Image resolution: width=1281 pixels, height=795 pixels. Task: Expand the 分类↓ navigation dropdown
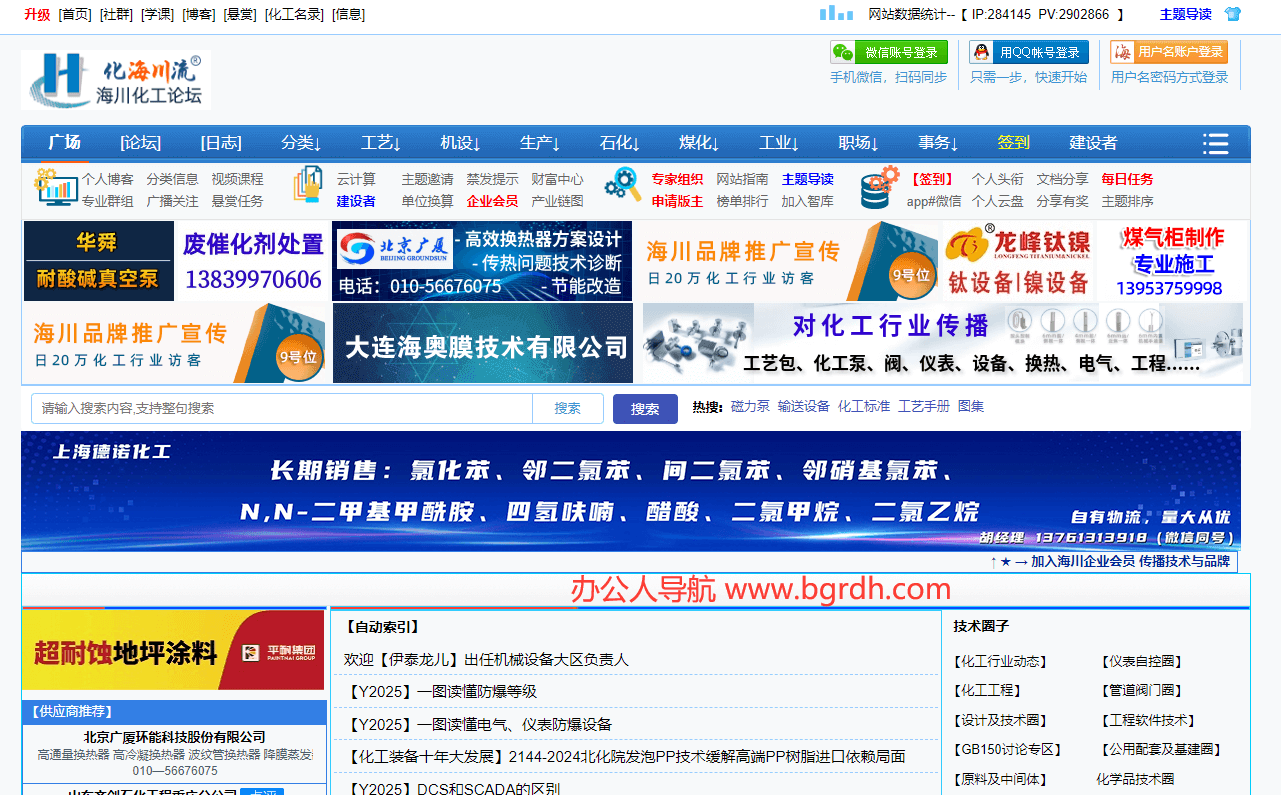[301, 143]
